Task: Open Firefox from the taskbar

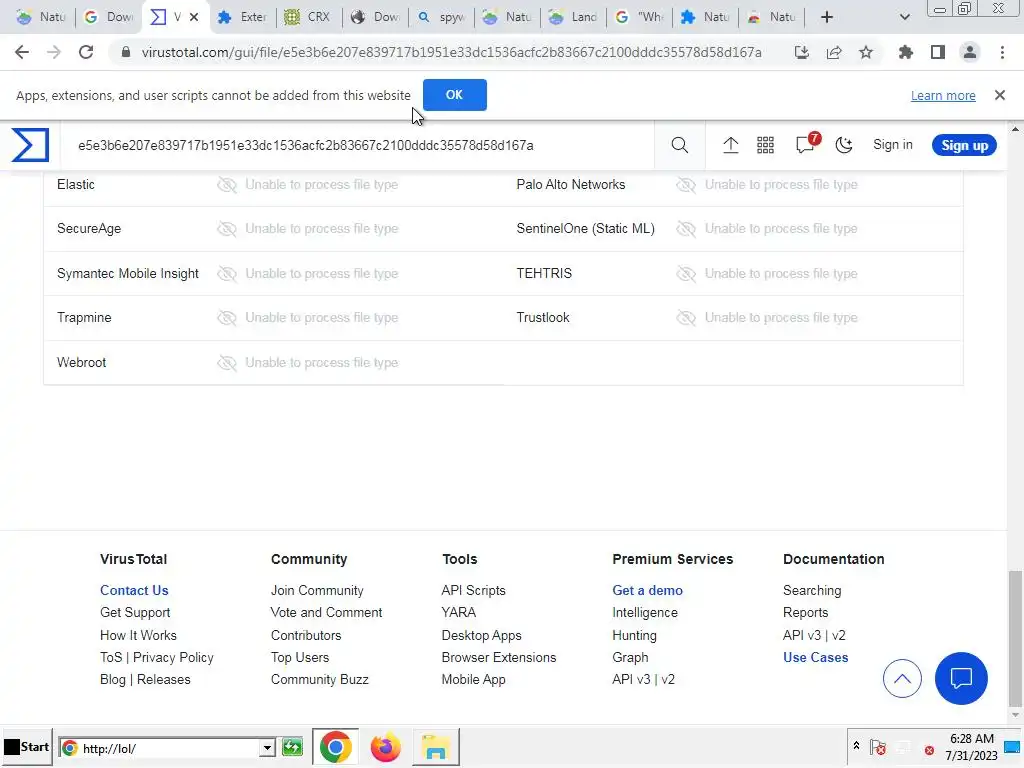Action: tap(385, 747)
